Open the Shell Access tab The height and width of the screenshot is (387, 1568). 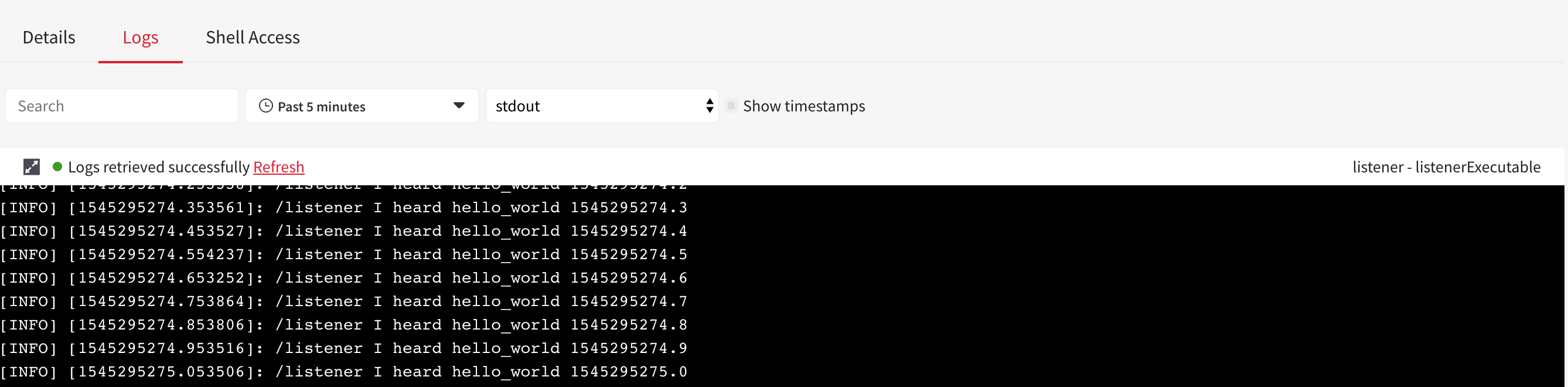coord(253,37)
